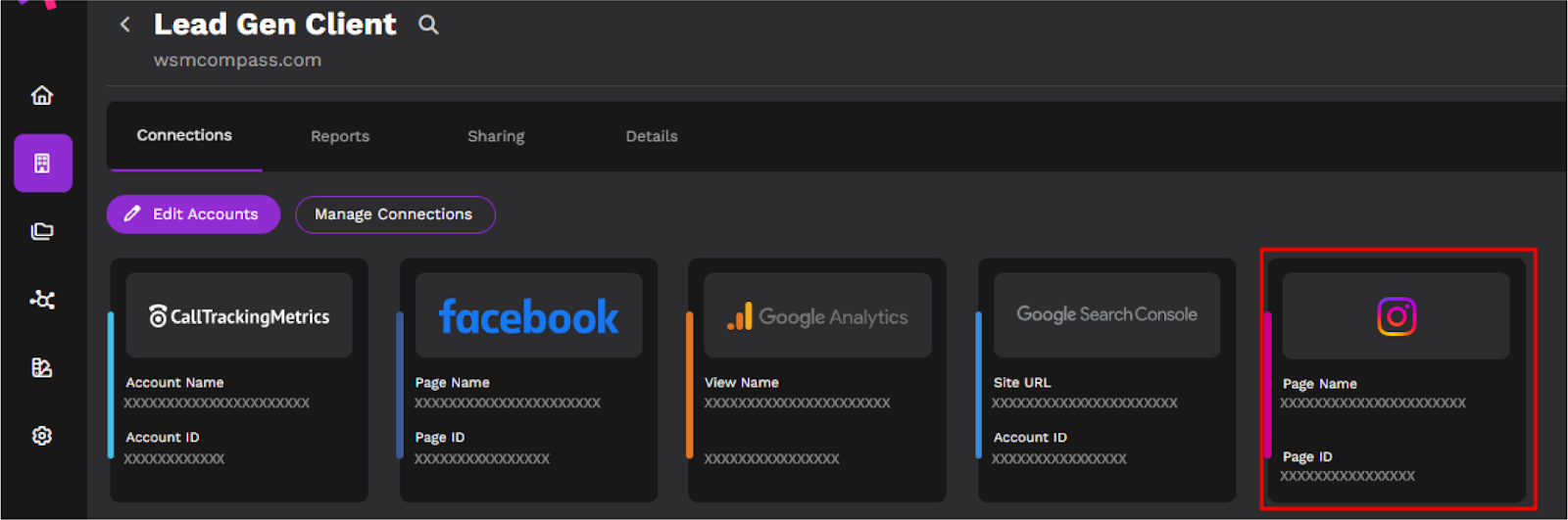This screenshot has width=1568, height=520.
Task: Click the Edit Accounts button
Action: pyautogui.click(x=193, y=214)
